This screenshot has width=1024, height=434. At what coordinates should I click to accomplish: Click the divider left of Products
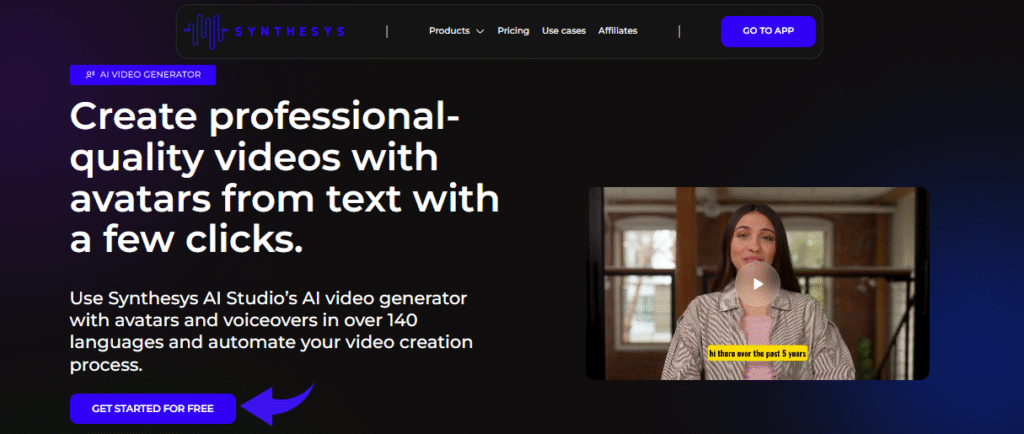(x=387, y=31)
